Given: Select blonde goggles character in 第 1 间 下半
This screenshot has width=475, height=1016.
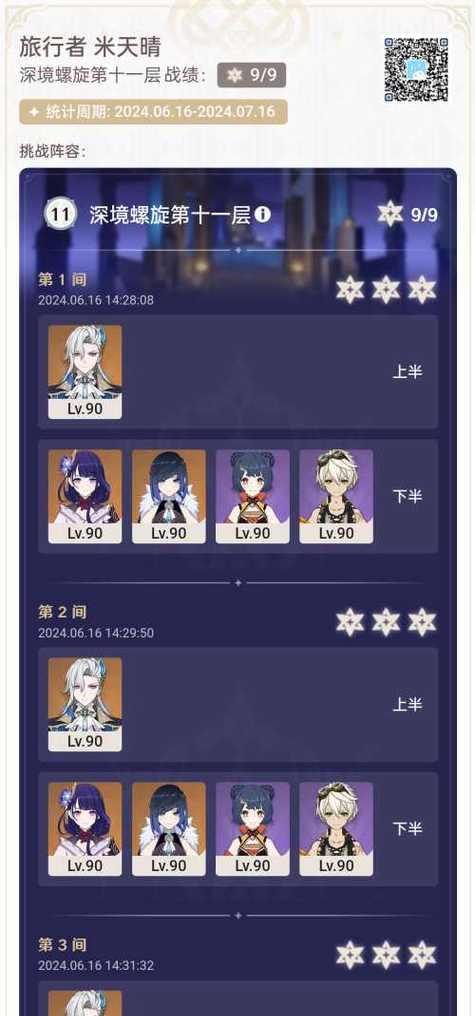Looking at the screenshot, I should [x=336, y=496].
